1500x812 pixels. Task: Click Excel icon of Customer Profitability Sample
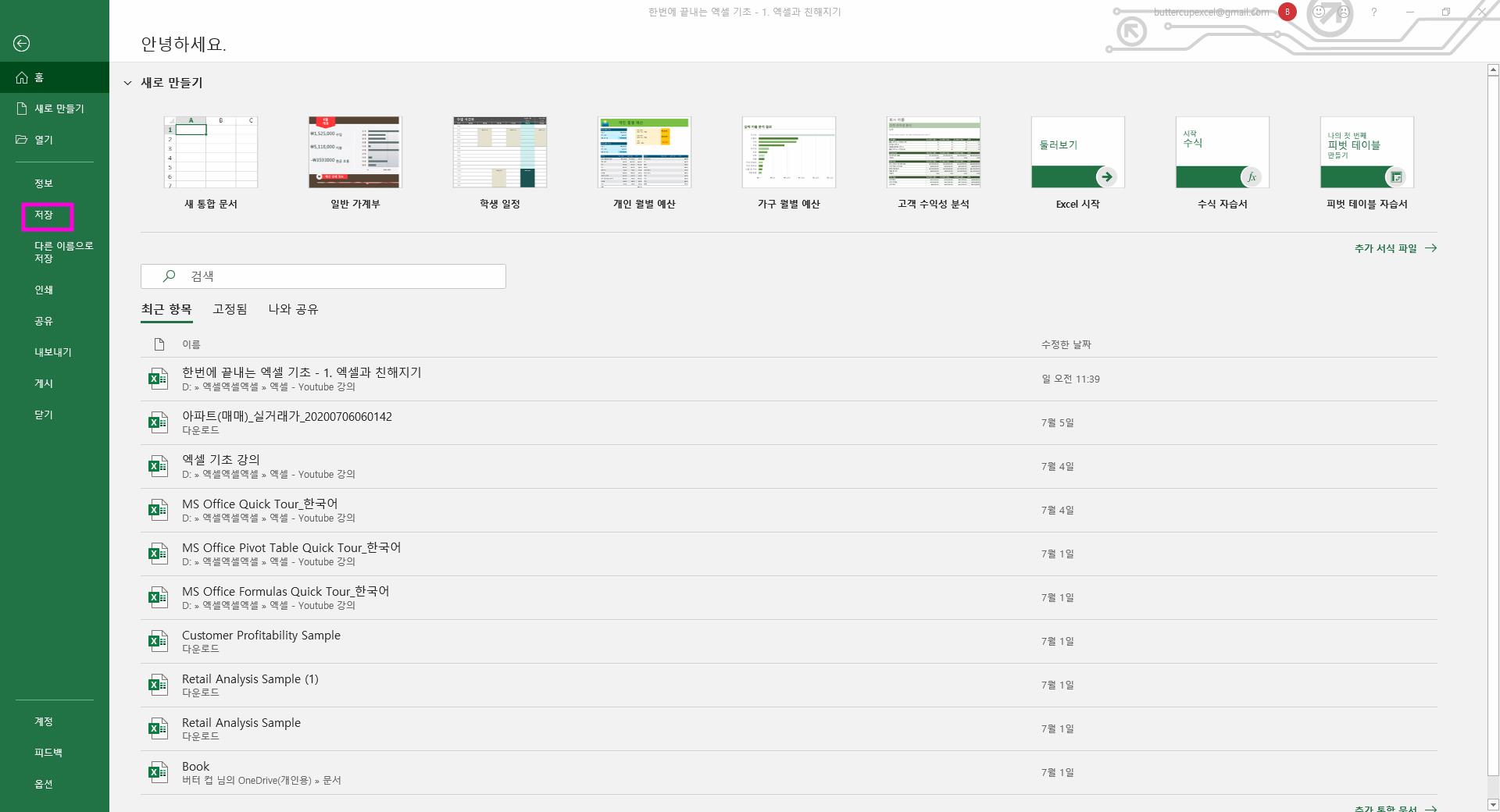pyautogui.click(x=159, y=641)
